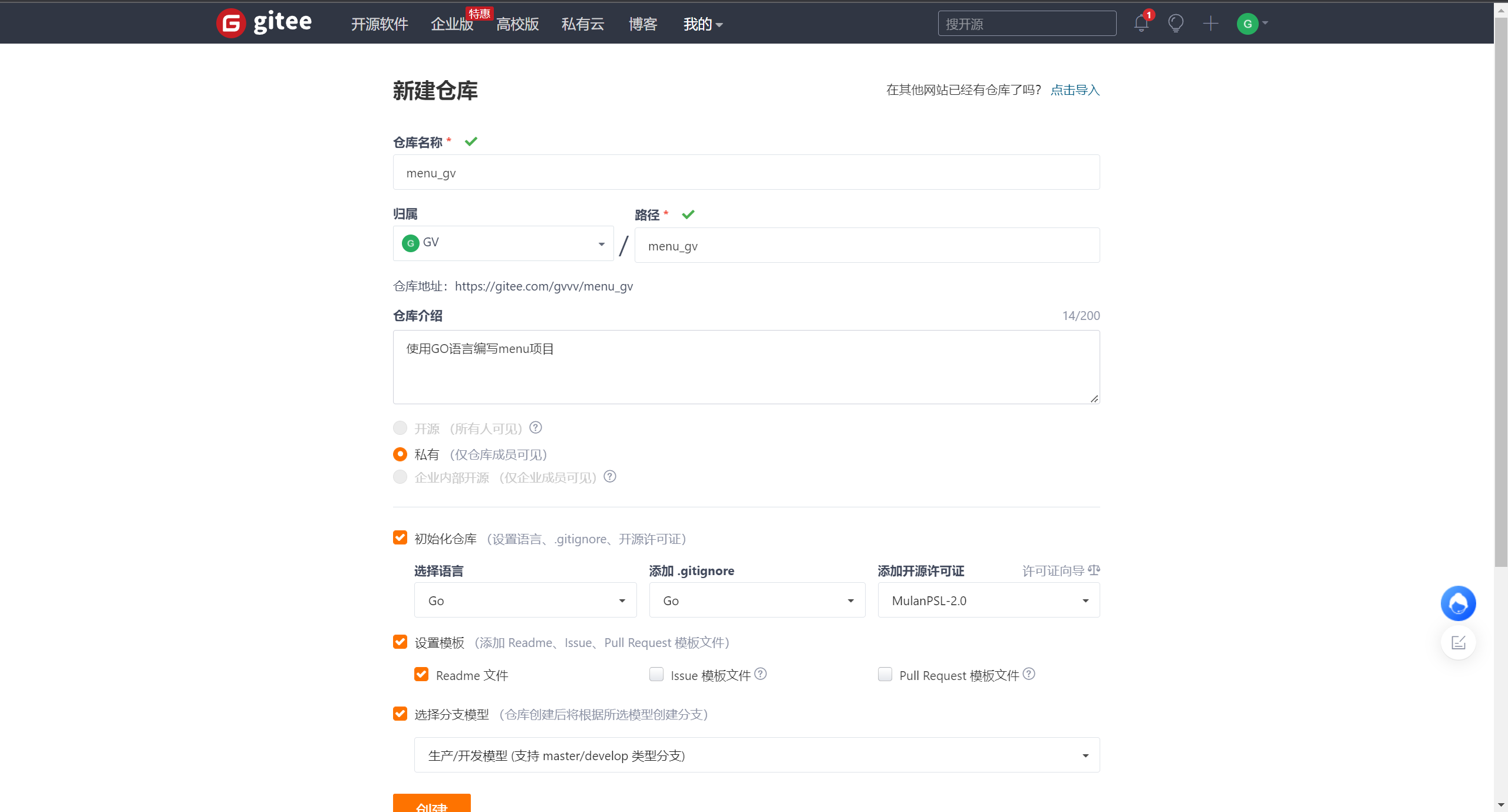Click help icon beside 开源 option

pyautogui.click(x=535, y=428)
